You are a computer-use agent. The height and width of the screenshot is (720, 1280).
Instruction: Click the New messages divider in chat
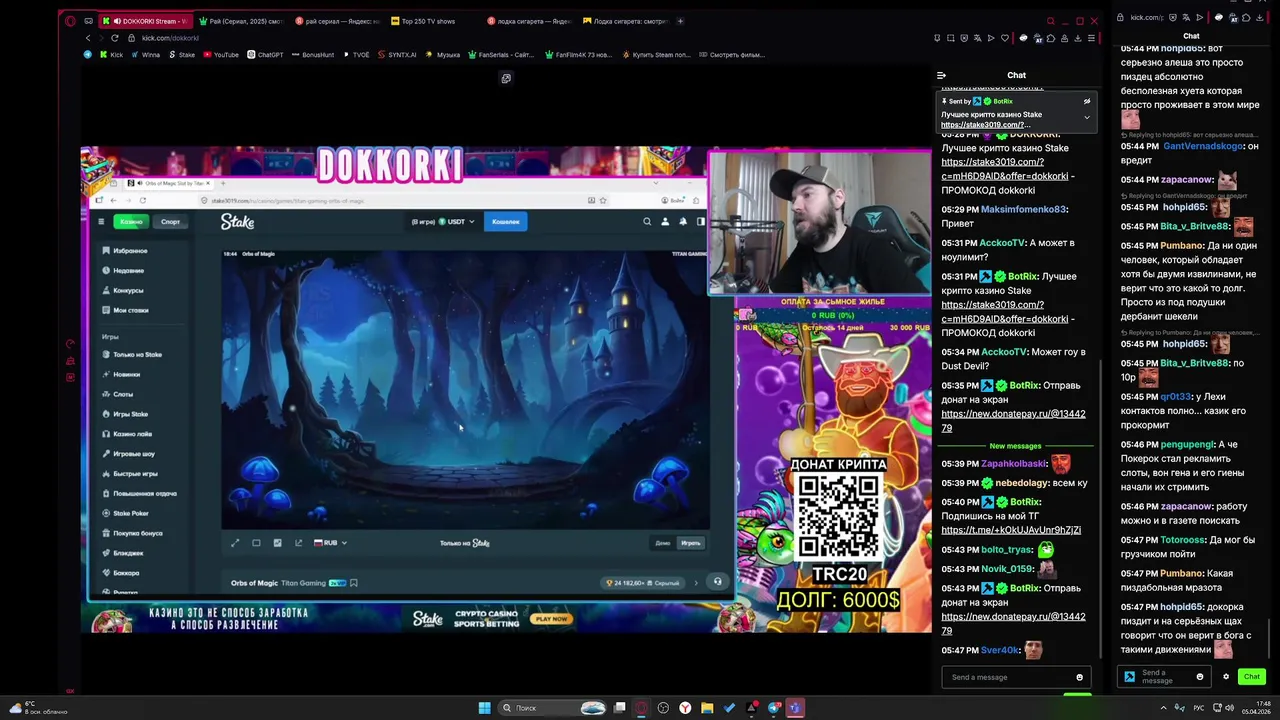[x=1015, y=446]
